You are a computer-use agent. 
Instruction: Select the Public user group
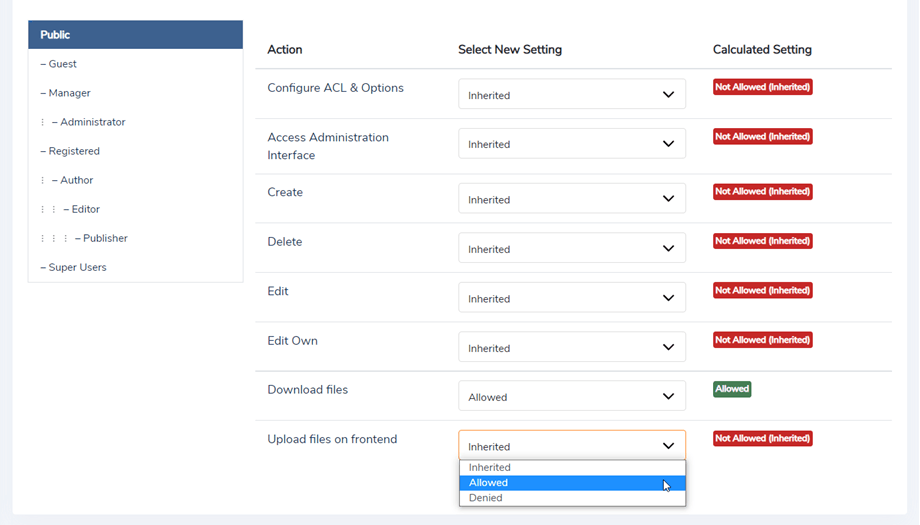pos(135,35)
